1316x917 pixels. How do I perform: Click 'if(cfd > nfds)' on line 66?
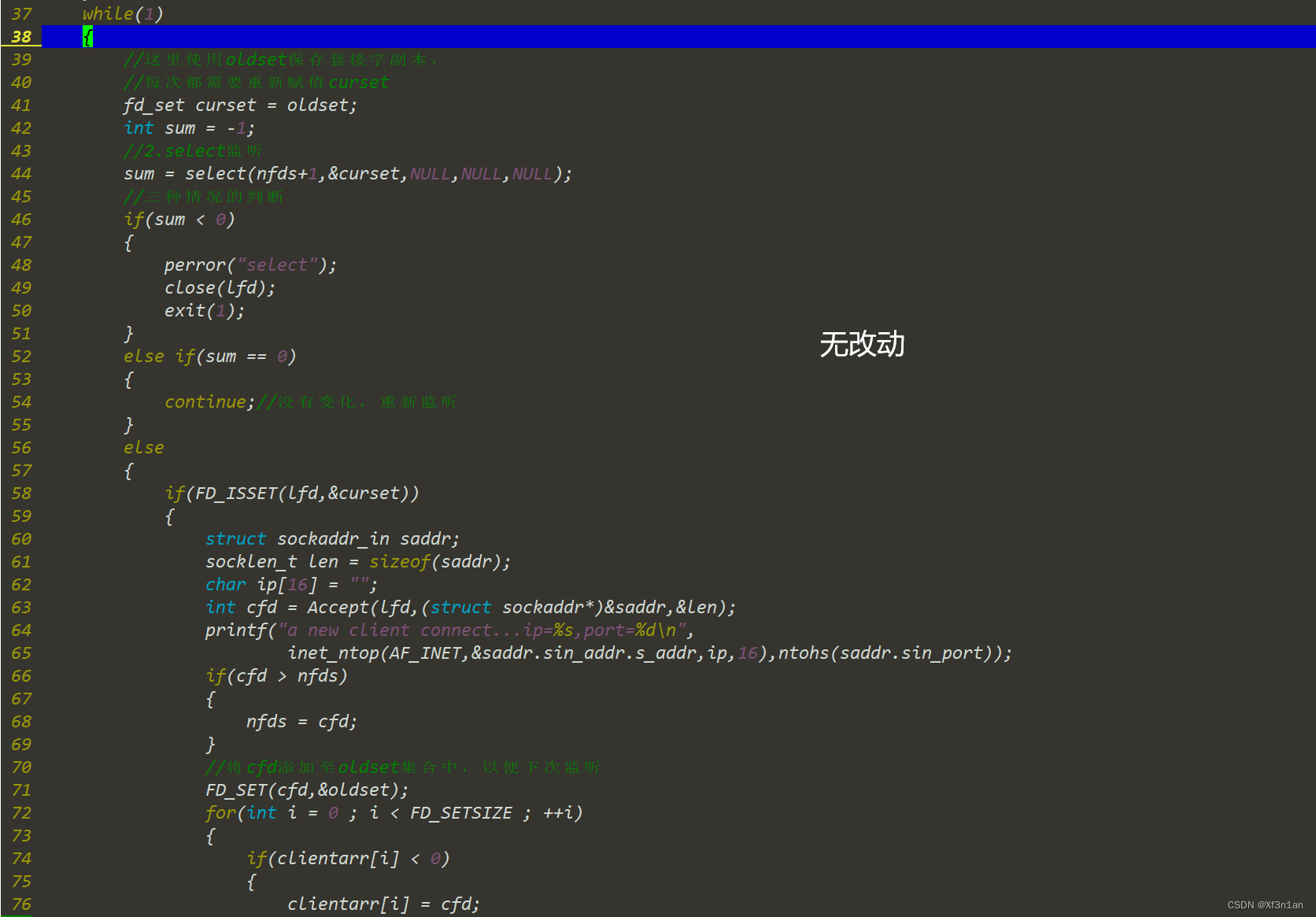pos(276,676)
